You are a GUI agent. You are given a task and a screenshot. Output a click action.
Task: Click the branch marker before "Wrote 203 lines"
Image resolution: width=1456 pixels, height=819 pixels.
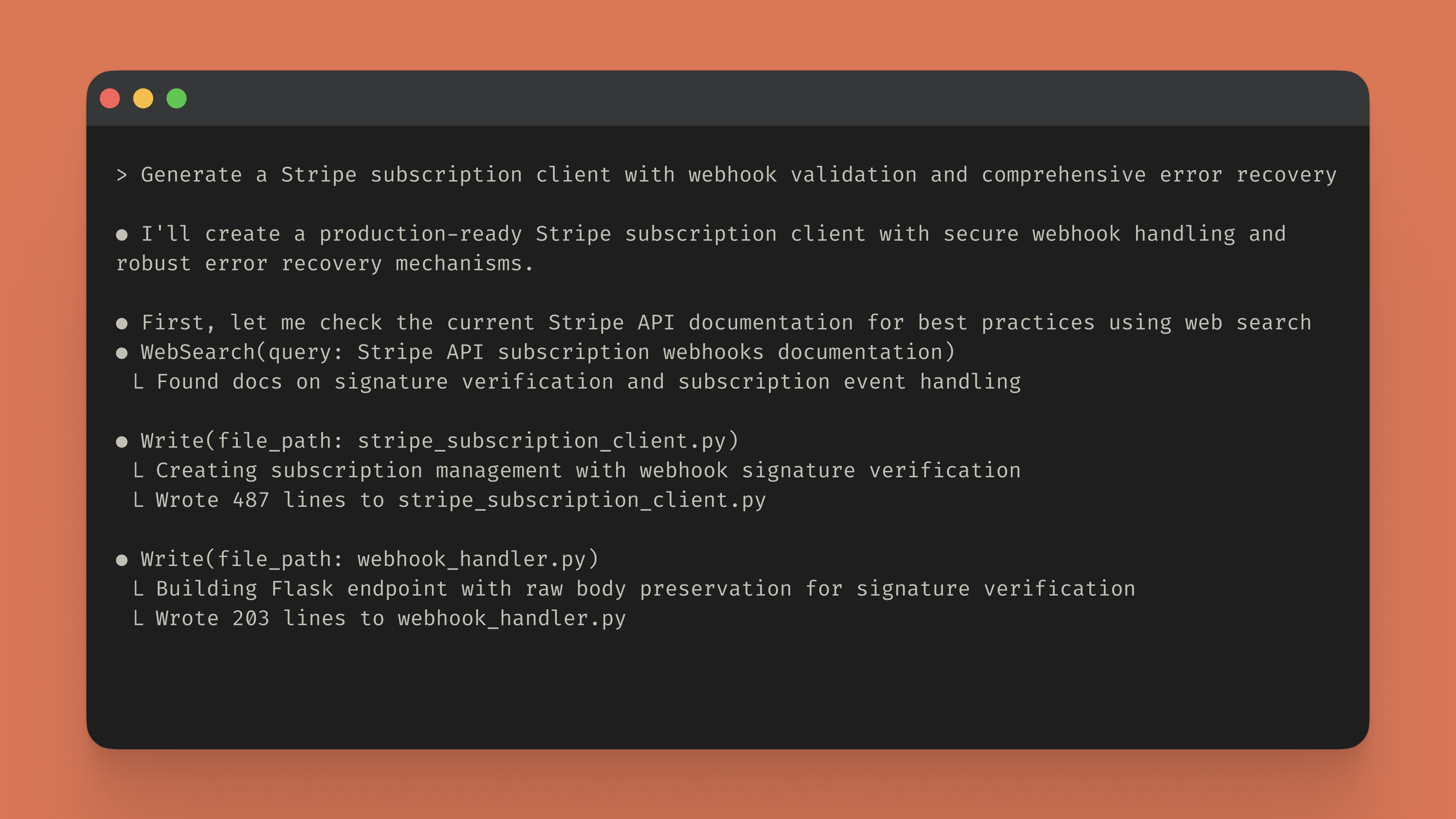point(138,618)
